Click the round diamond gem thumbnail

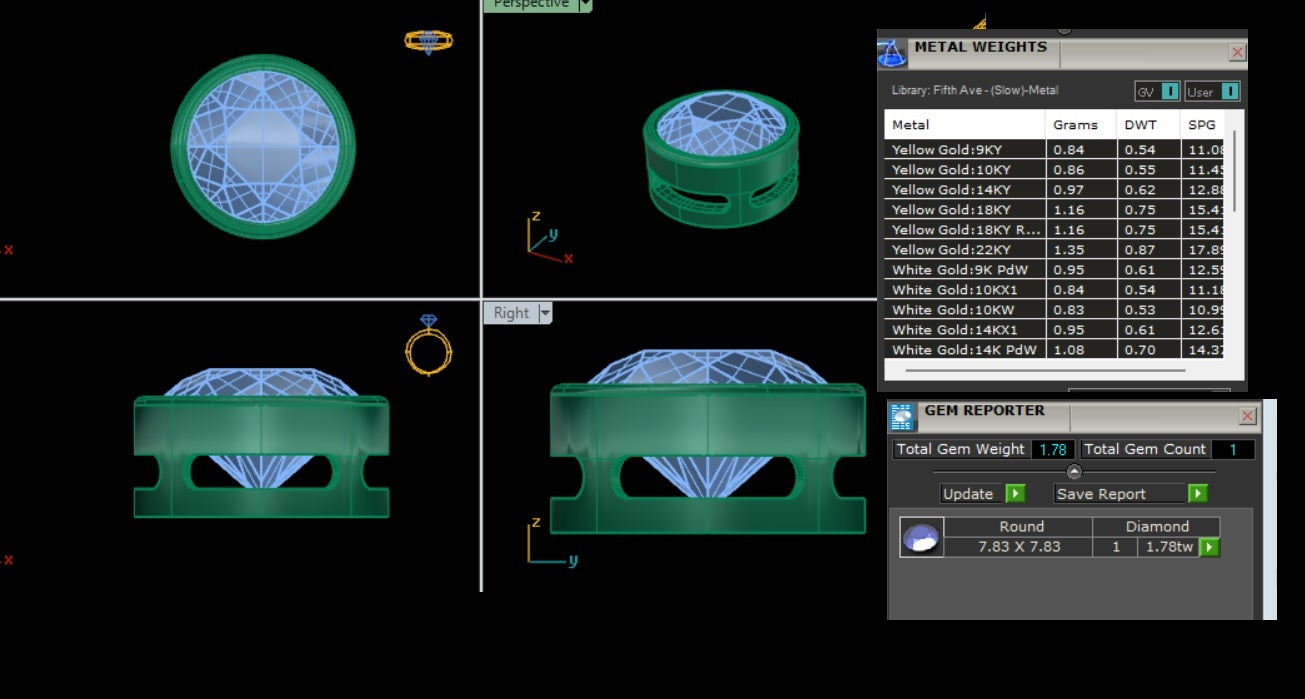coord(921,537)
